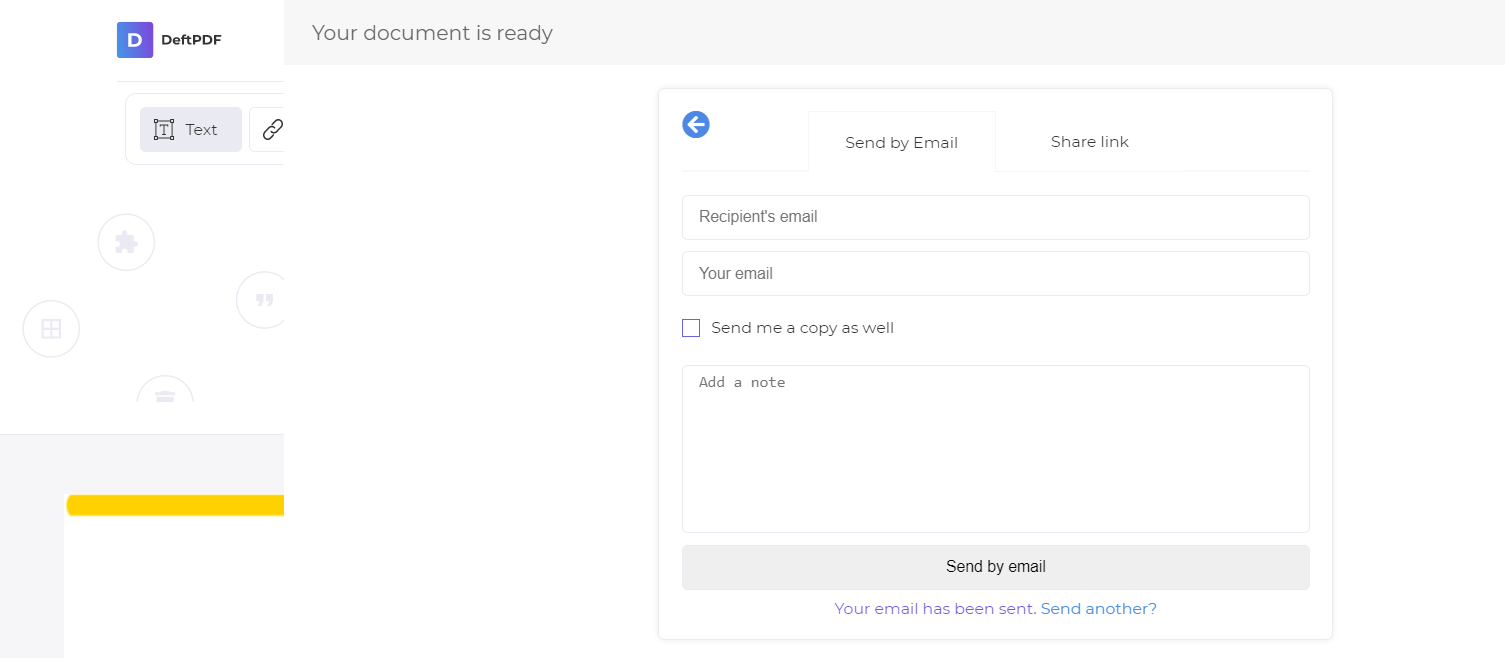Click the DeftPDF logo
This screenshot has width=1505, height=658.
169,39
